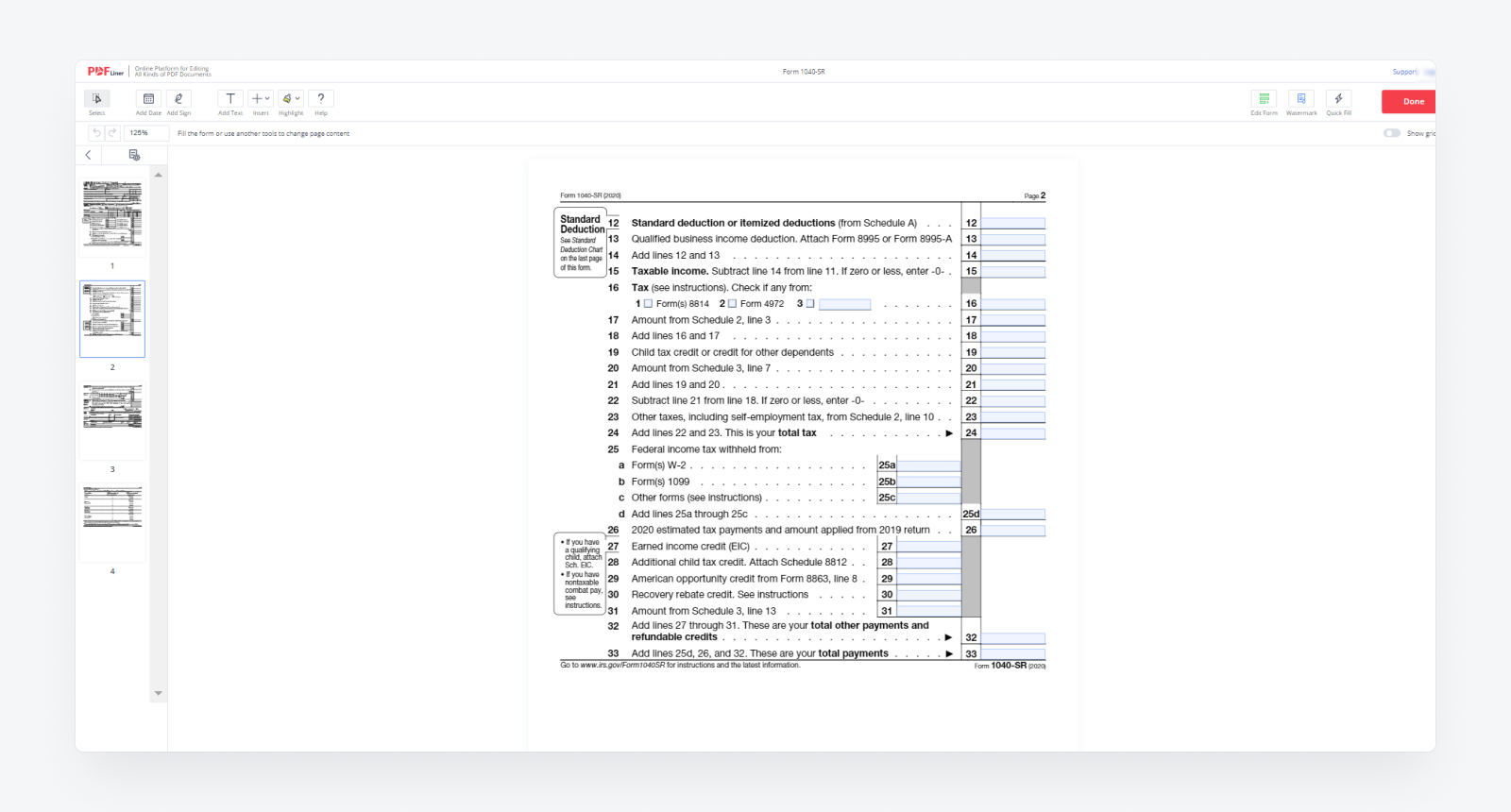Click the red Done button
This screenshot has height=812, width=1511.
1409,102
